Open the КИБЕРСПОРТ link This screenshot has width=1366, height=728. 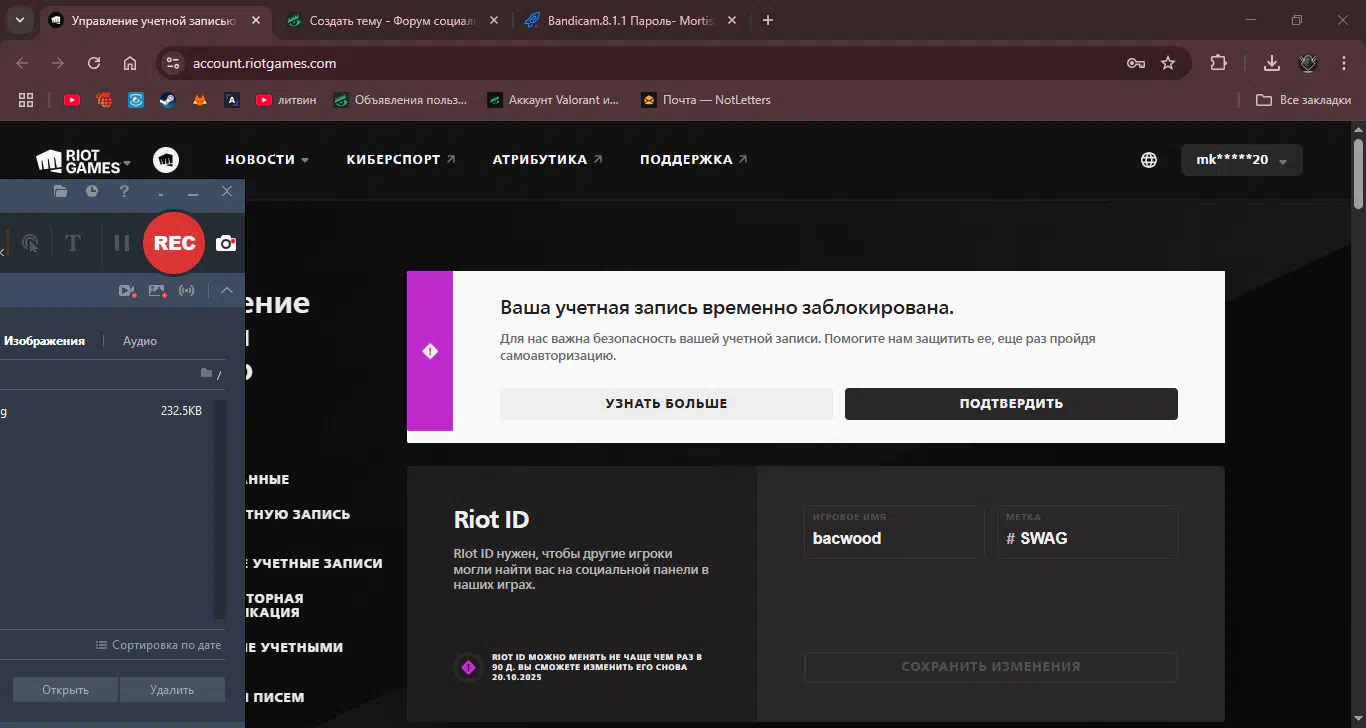[x=401, y=160]
